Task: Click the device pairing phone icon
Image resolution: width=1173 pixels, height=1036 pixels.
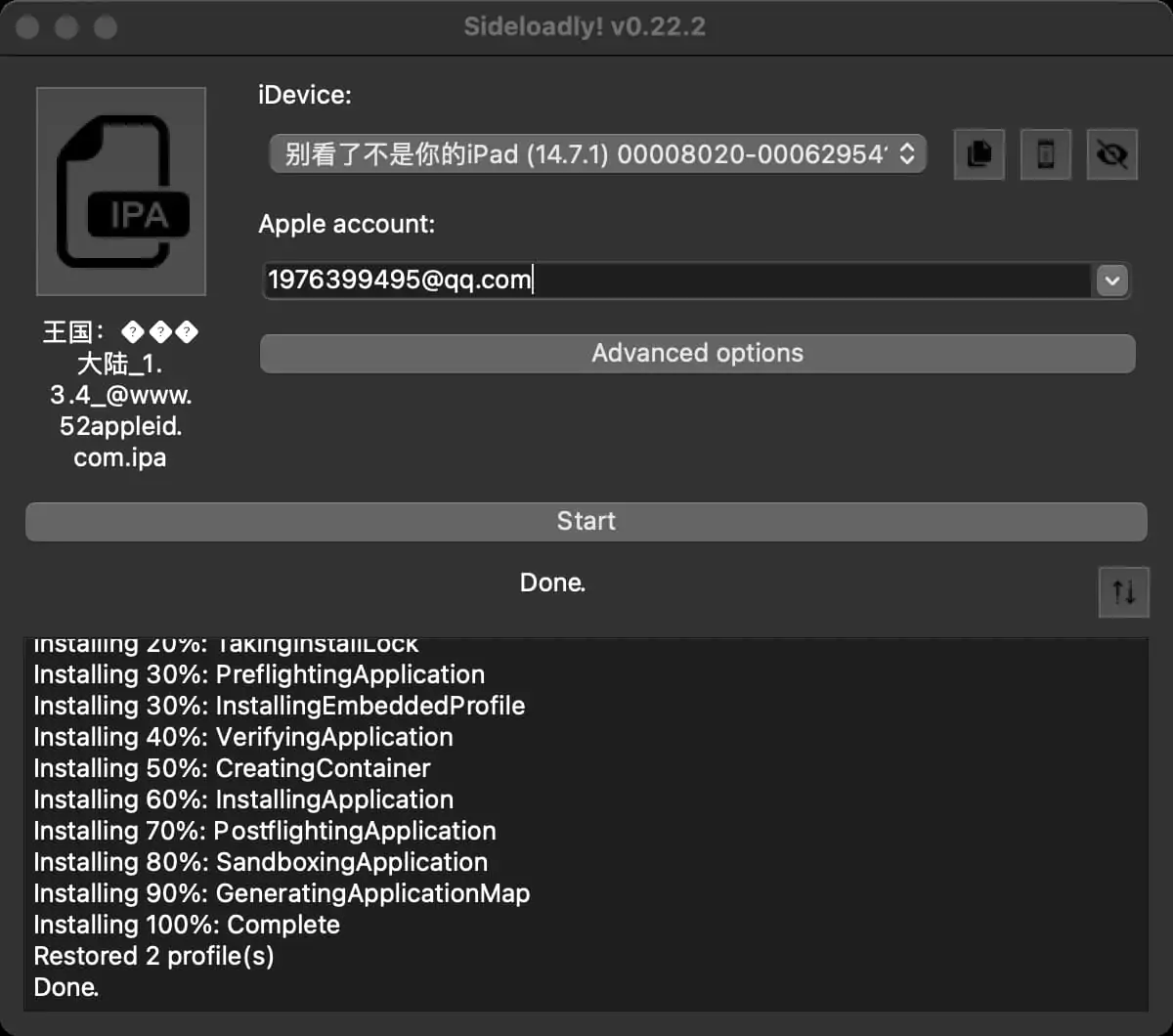Action: coord(1045,154)
